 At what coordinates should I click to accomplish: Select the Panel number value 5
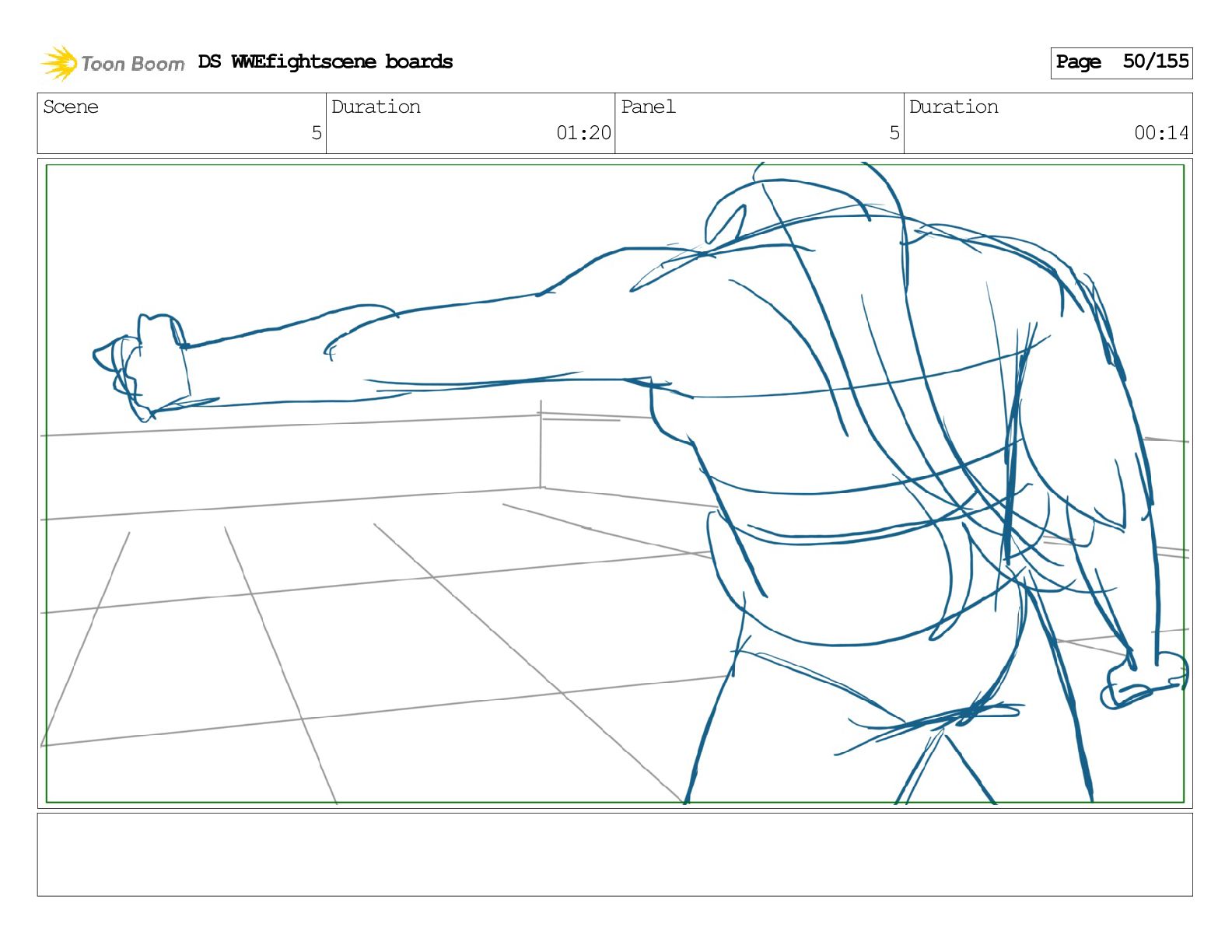point(894,133)
